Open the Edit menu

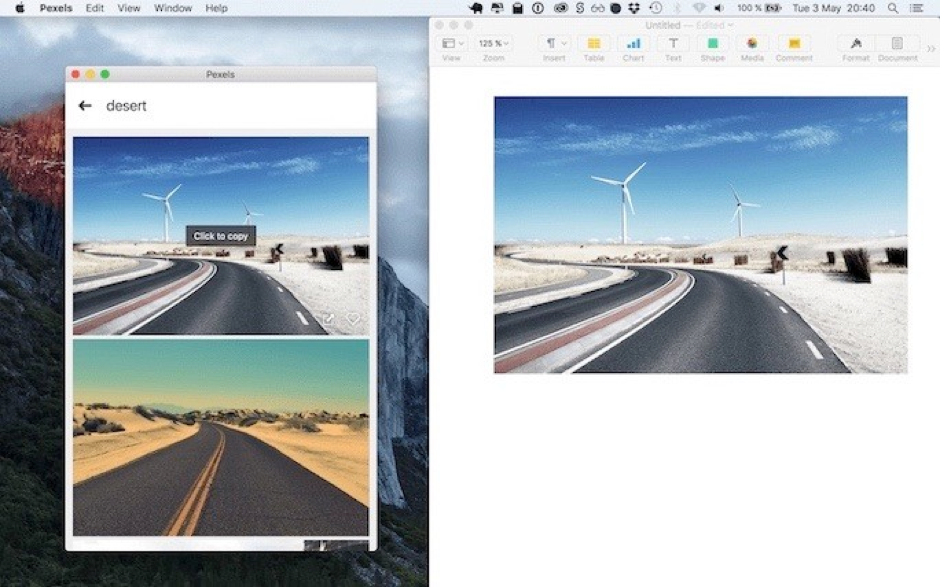94,8
